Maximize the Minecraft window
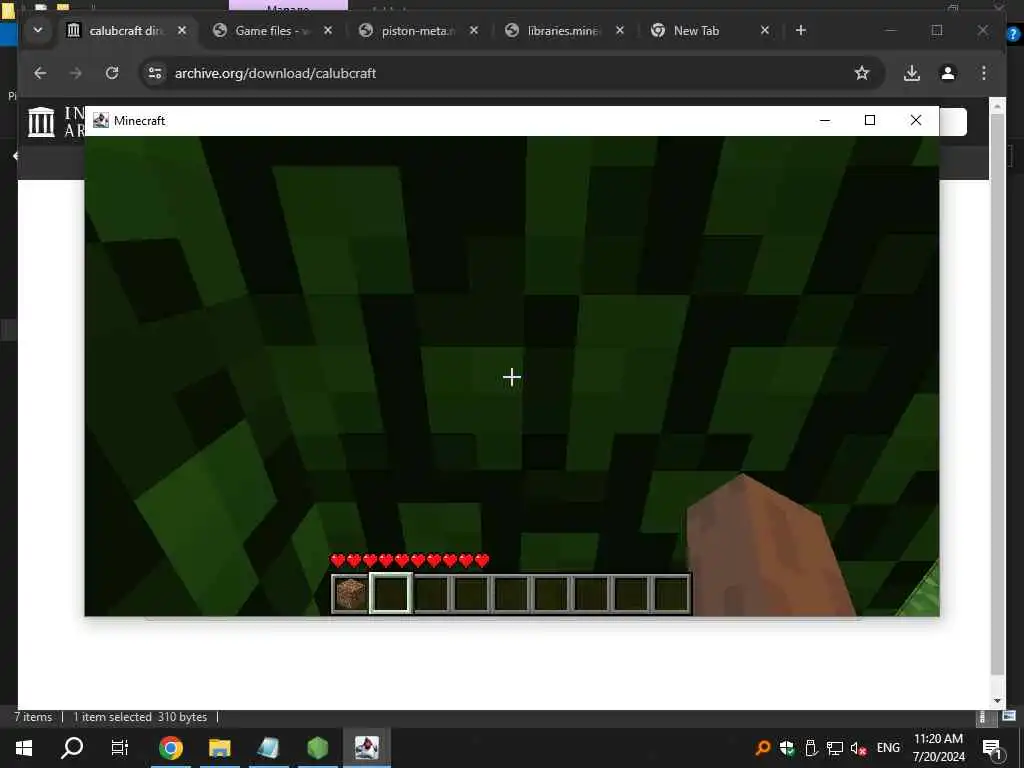The height and width of the screenshot is (768, 1024). pyautogui.click(x=870, y=120)
